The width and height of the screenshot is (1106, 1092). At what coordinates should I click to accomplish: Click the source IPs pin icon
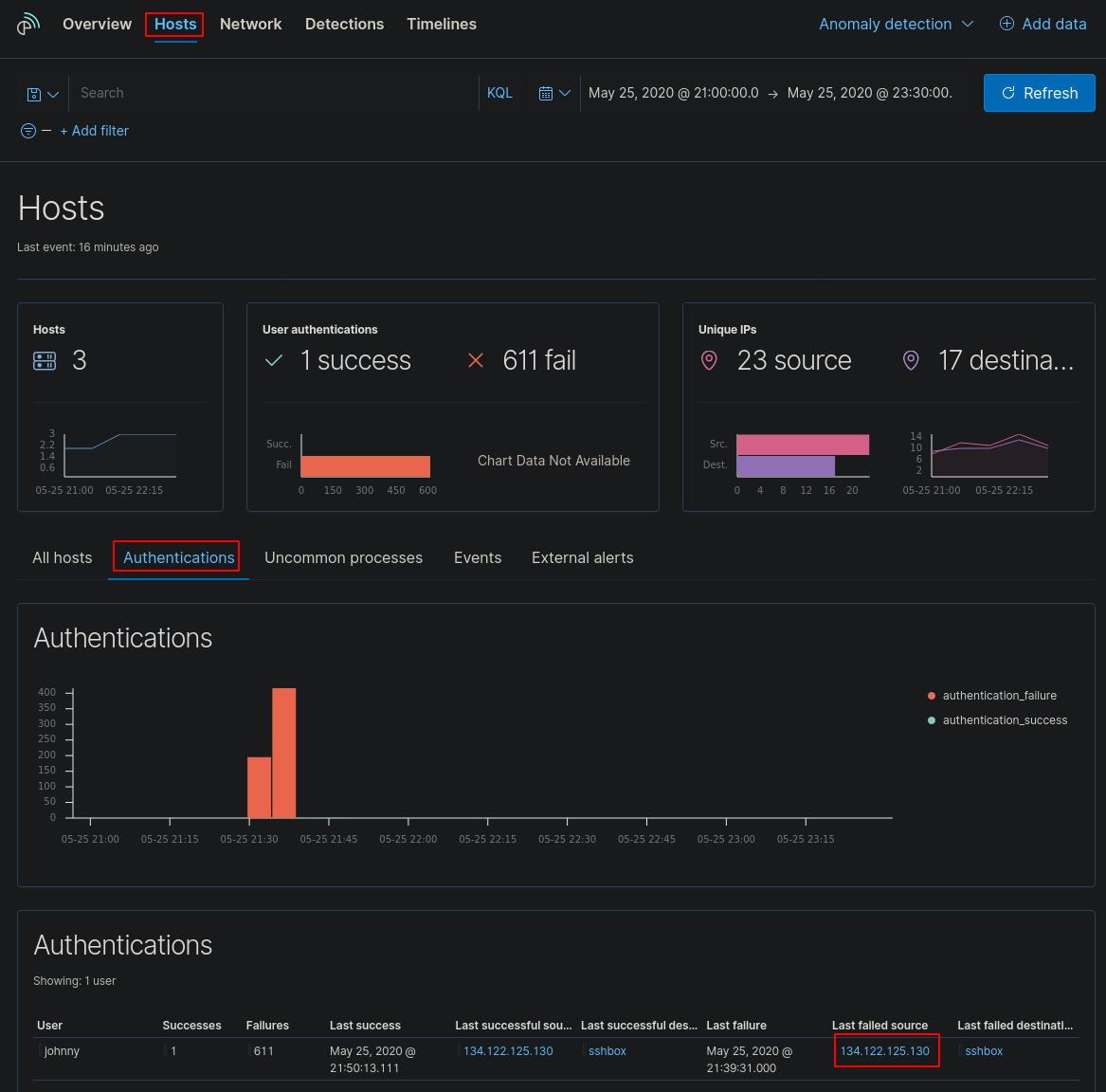[709, 360]
